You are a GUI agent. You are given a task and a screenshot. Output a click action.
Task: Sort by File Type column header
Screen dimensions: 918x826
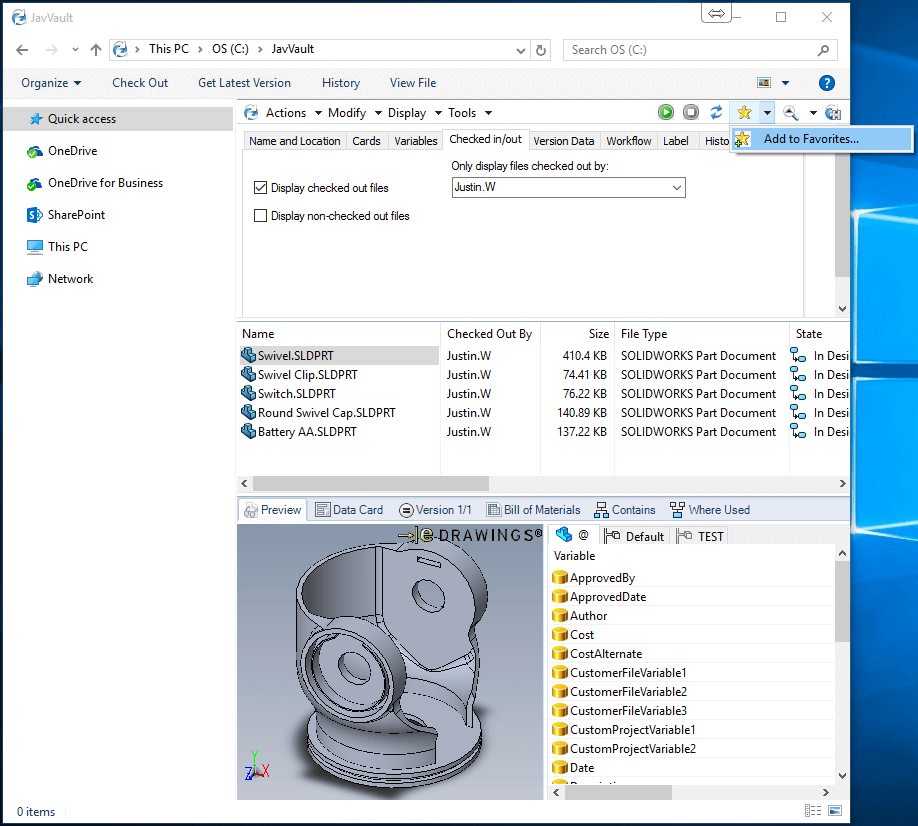point(701,334)
